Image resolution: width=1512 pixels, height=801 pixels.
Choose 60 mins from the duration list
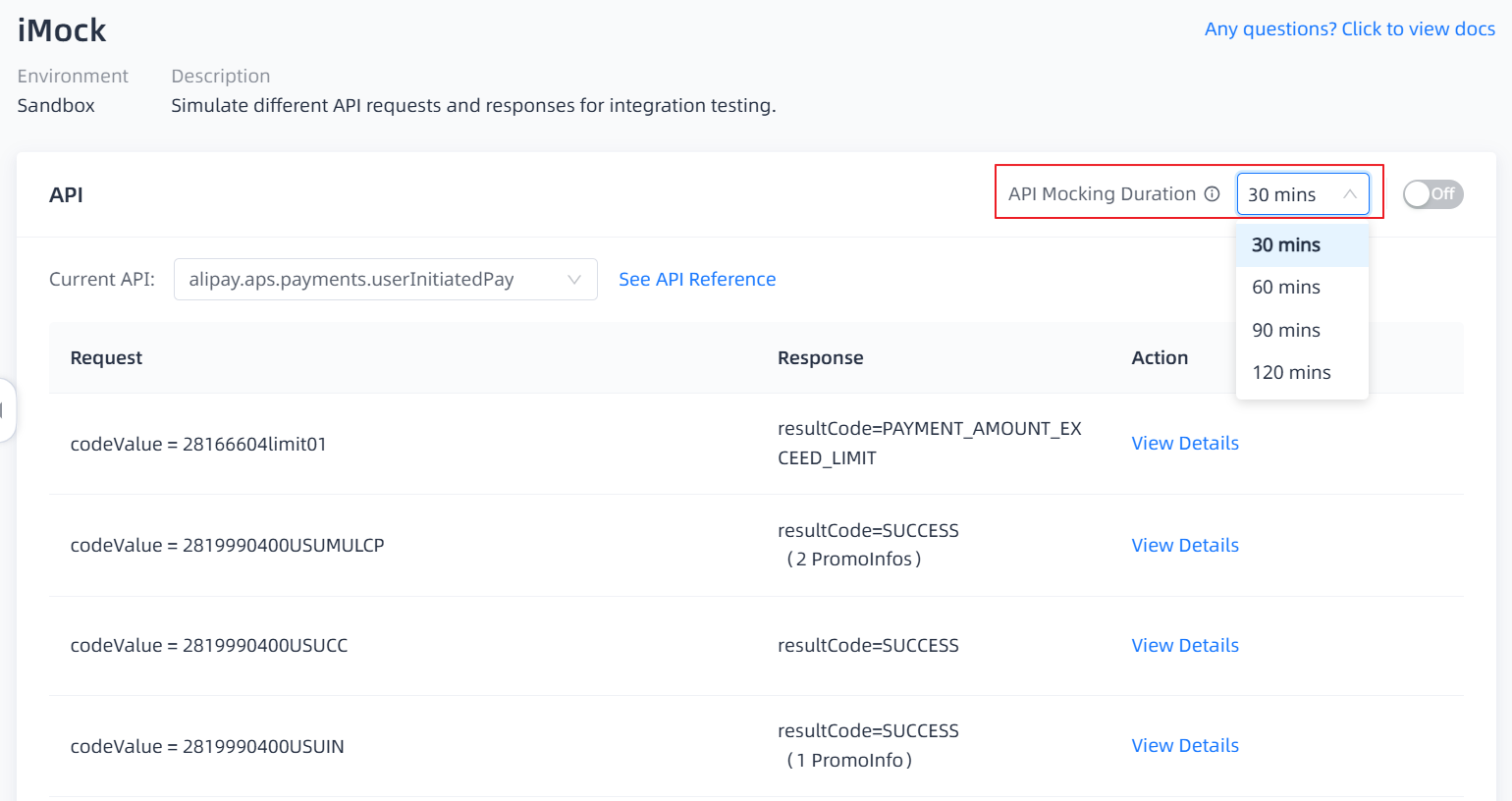[x=1286, y=288]
